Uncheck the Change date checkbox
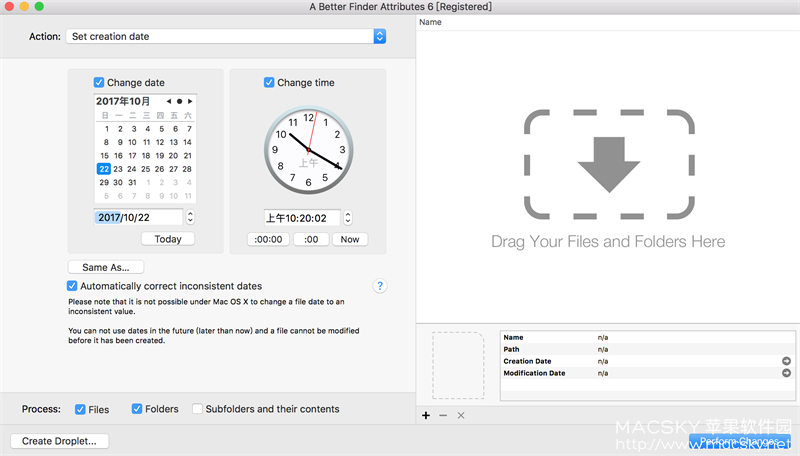The image size is (800, 456). click(x=98, y=82)
